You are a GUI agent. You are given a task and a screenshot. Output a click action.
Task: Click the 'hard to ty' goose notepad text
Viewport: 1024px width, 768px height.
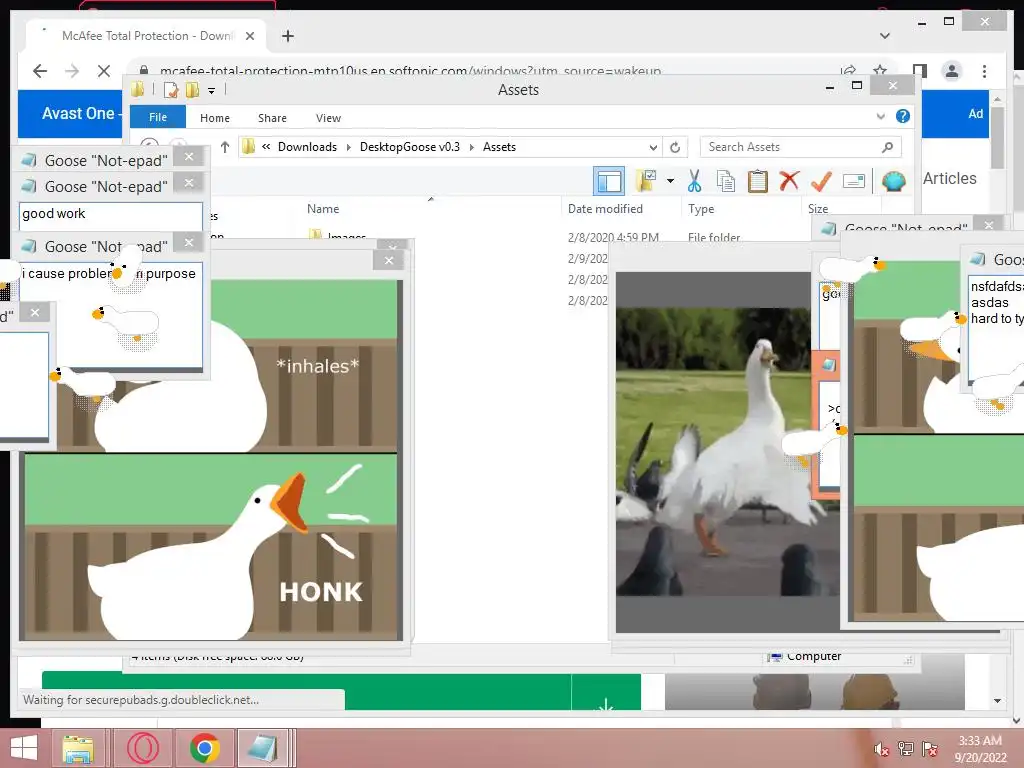click(997, 319)
